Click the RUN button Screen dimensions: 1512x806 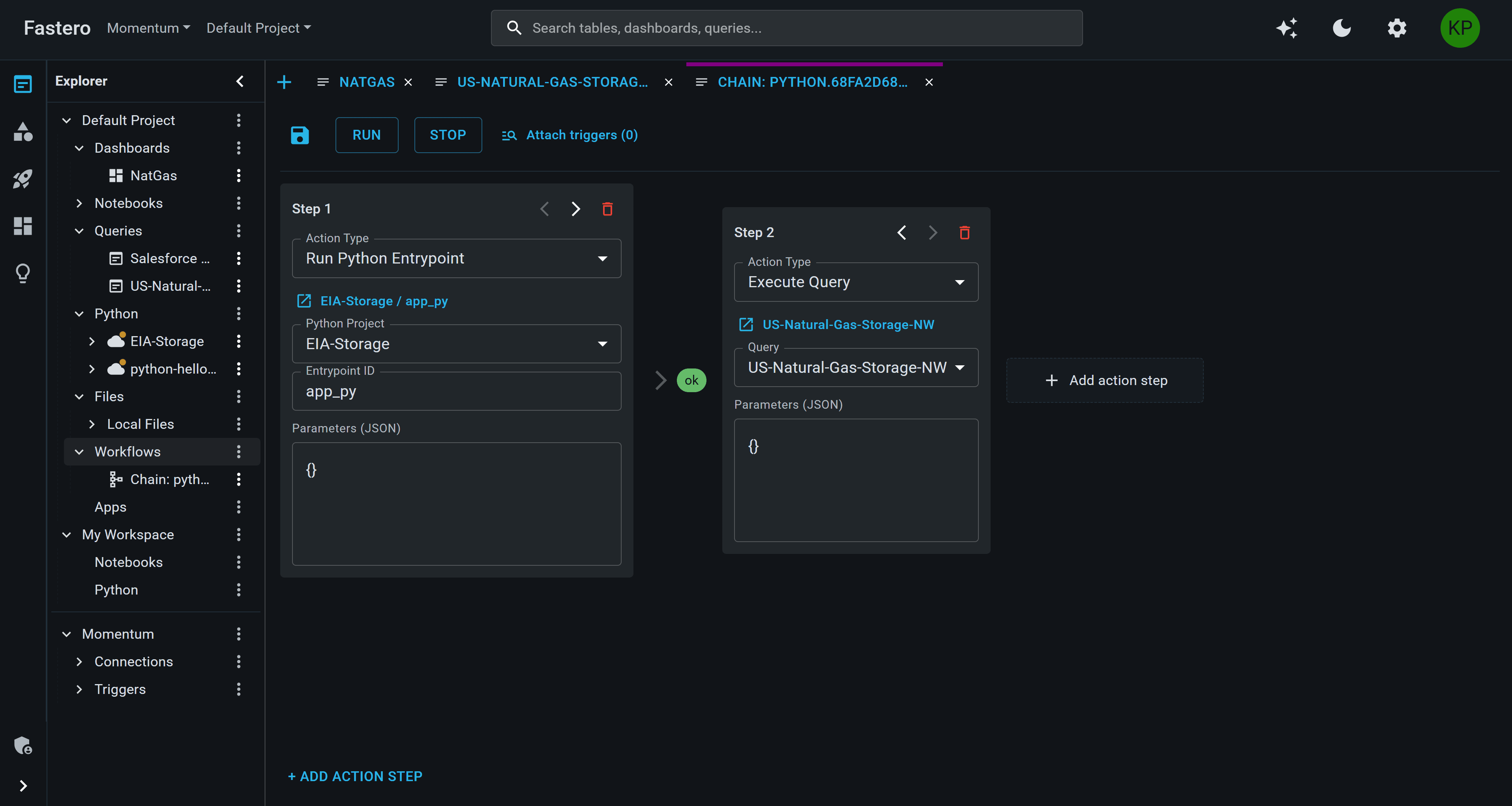pyautogui.click(x=366, y=135)
